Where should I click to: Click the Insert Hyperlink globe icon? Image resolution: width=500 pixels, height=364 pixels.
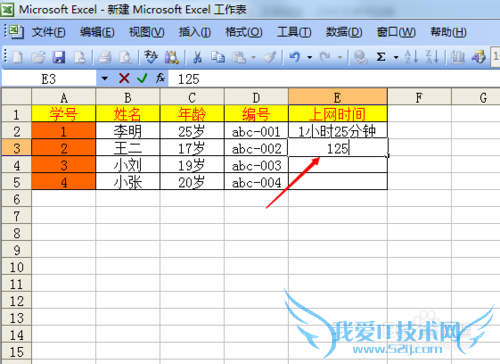[360, 58]
